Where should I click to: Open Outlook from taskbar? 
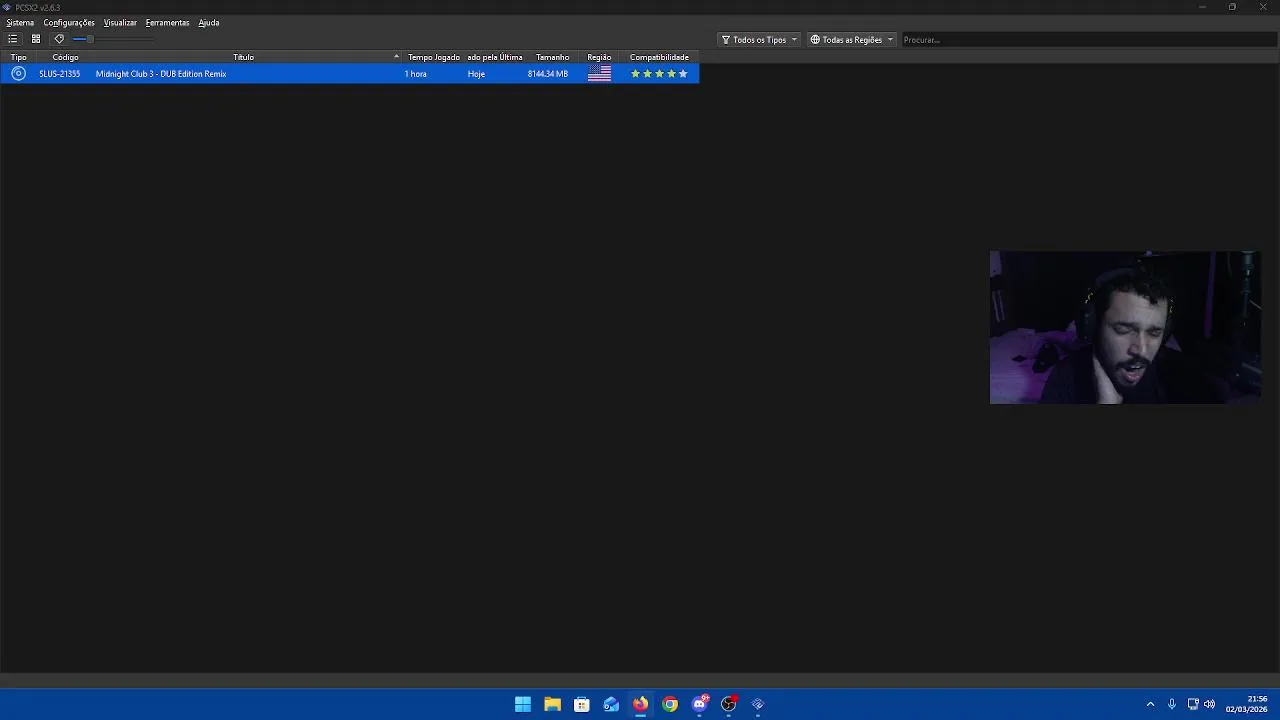[611, 704]
